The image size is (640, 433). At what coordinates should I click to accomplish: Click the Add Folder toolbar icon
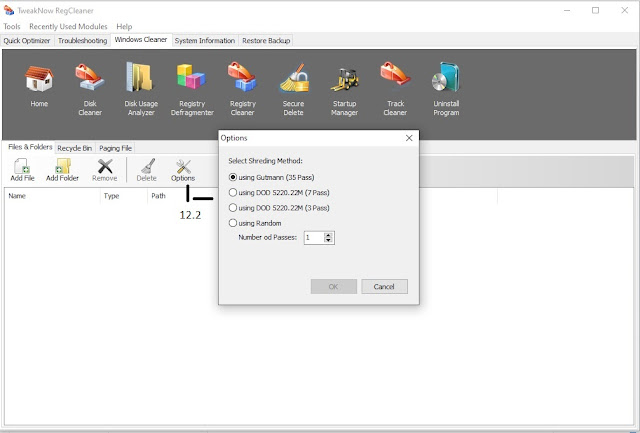coord(62,170)
